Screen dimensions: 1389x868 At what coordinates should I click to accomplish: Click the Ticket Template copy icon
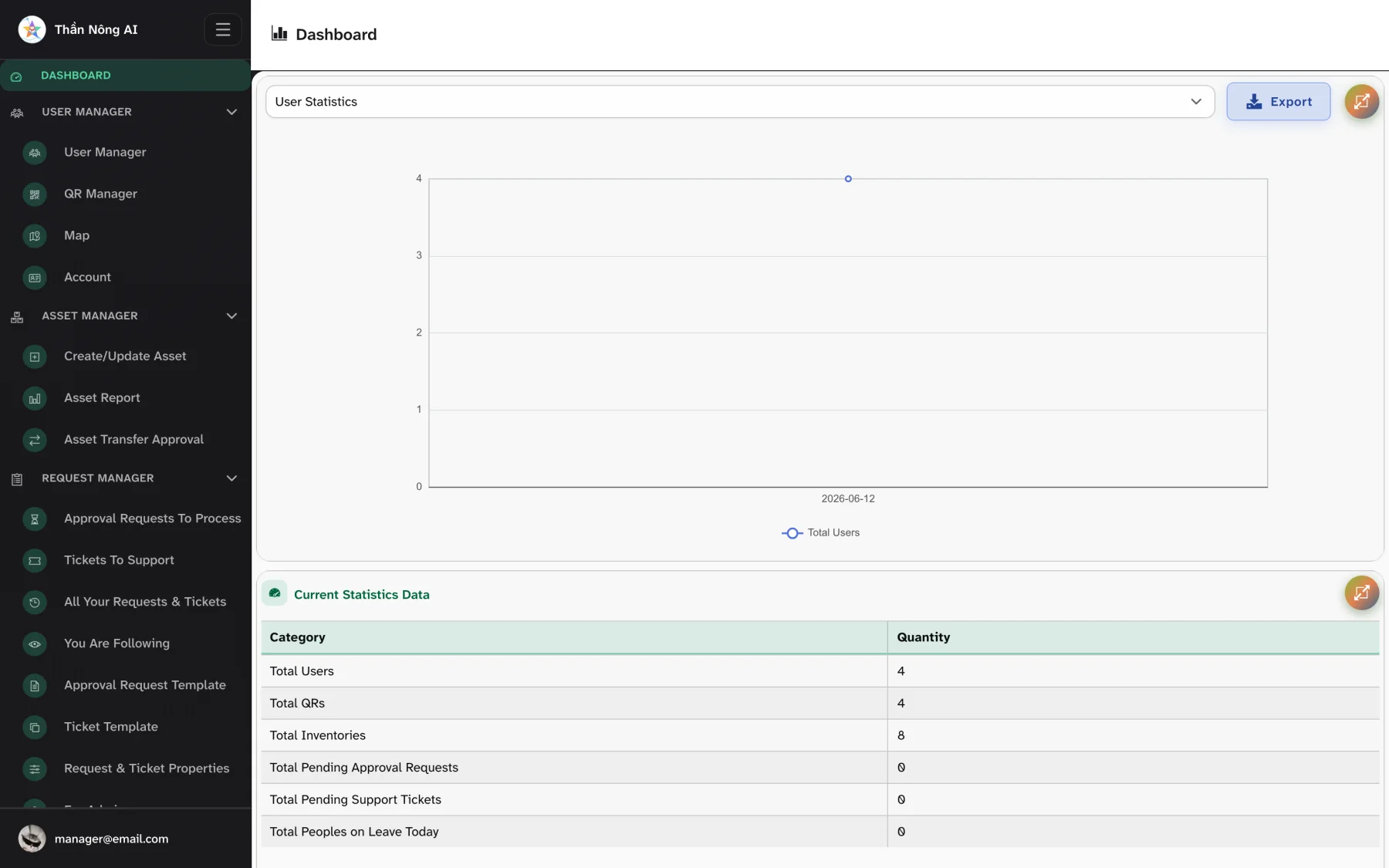tap(35, 728)
